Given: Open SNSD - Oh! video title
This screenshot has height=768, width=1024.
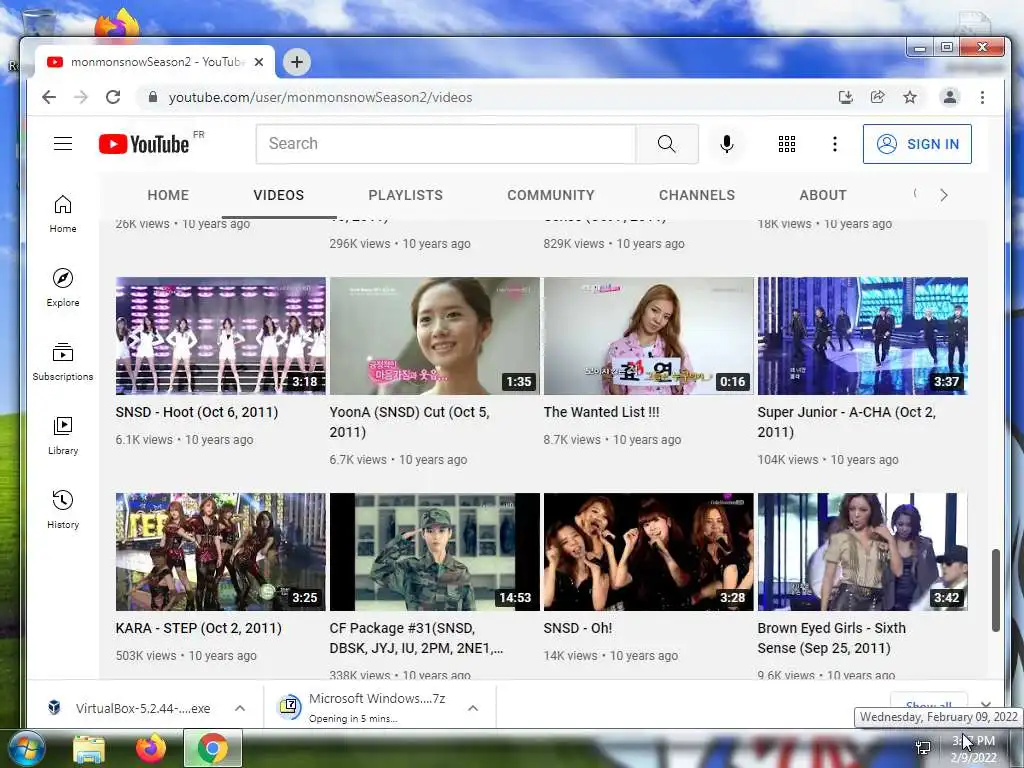Looking at the screenshot, I should pos(577,628).
